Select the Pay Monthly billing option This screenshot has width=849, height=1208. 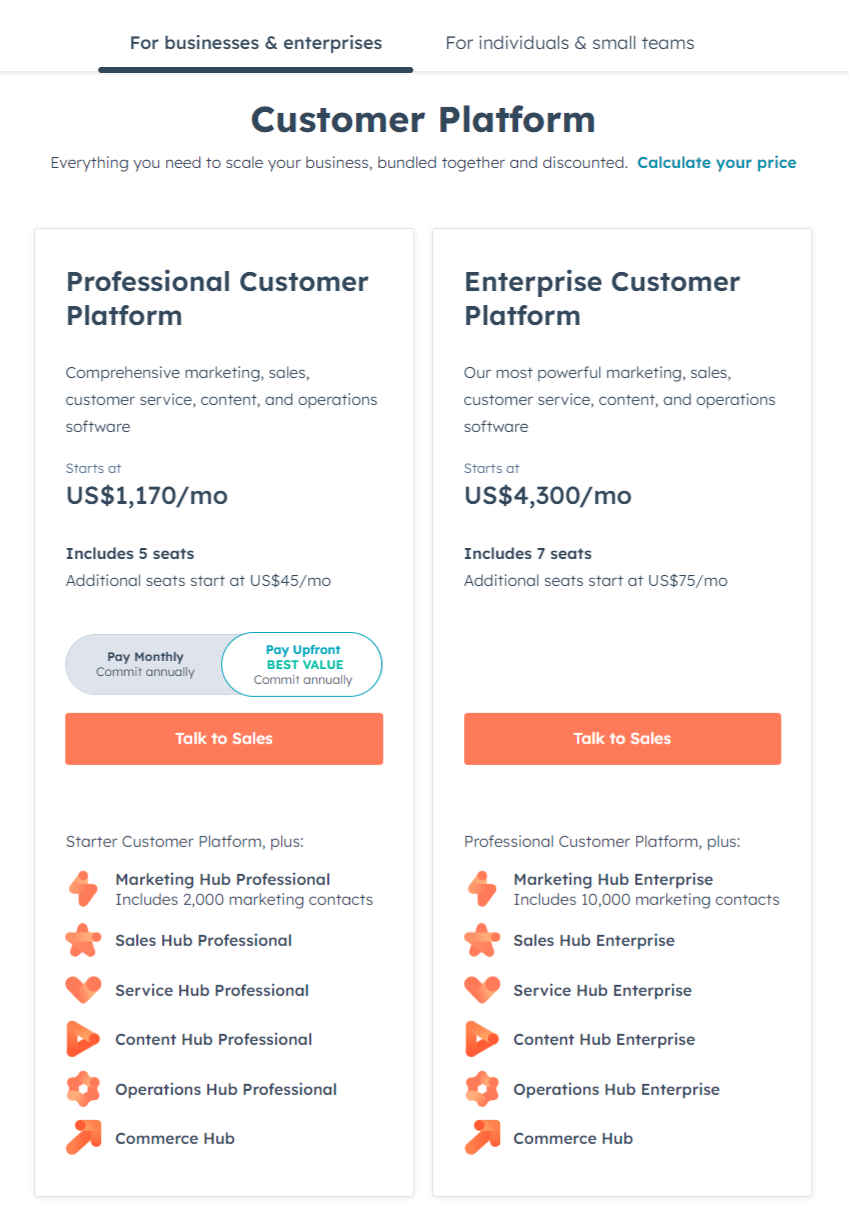(147, 664)
